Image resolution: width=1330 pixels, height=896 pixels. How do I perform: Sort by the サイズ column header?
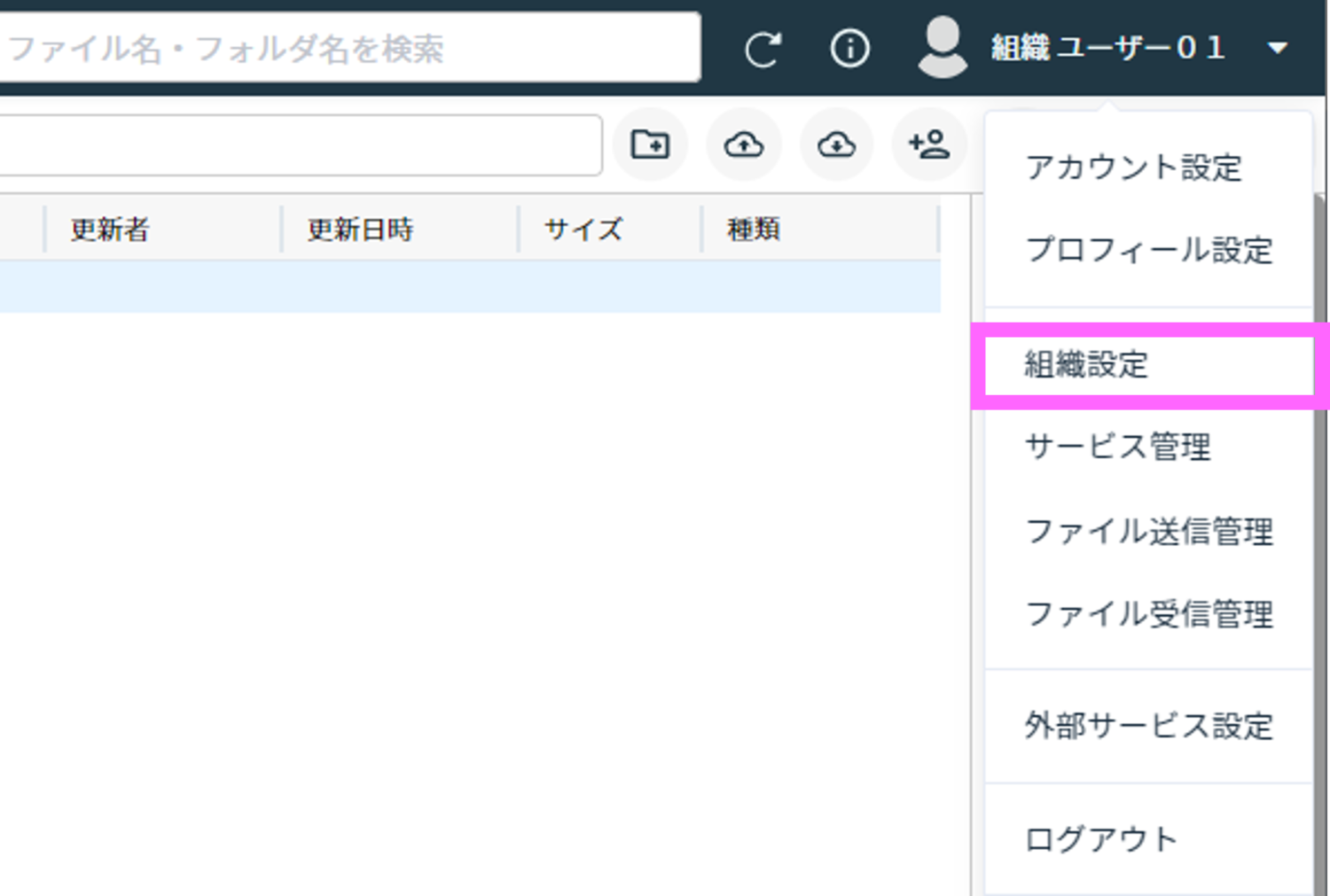(583, 230)
